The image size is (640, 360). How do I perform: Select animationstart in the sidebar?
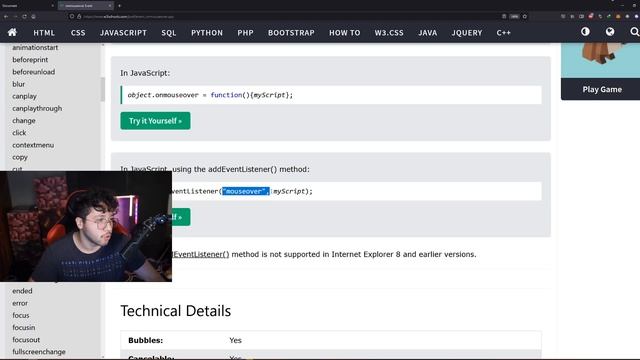(x=35, y=47)
